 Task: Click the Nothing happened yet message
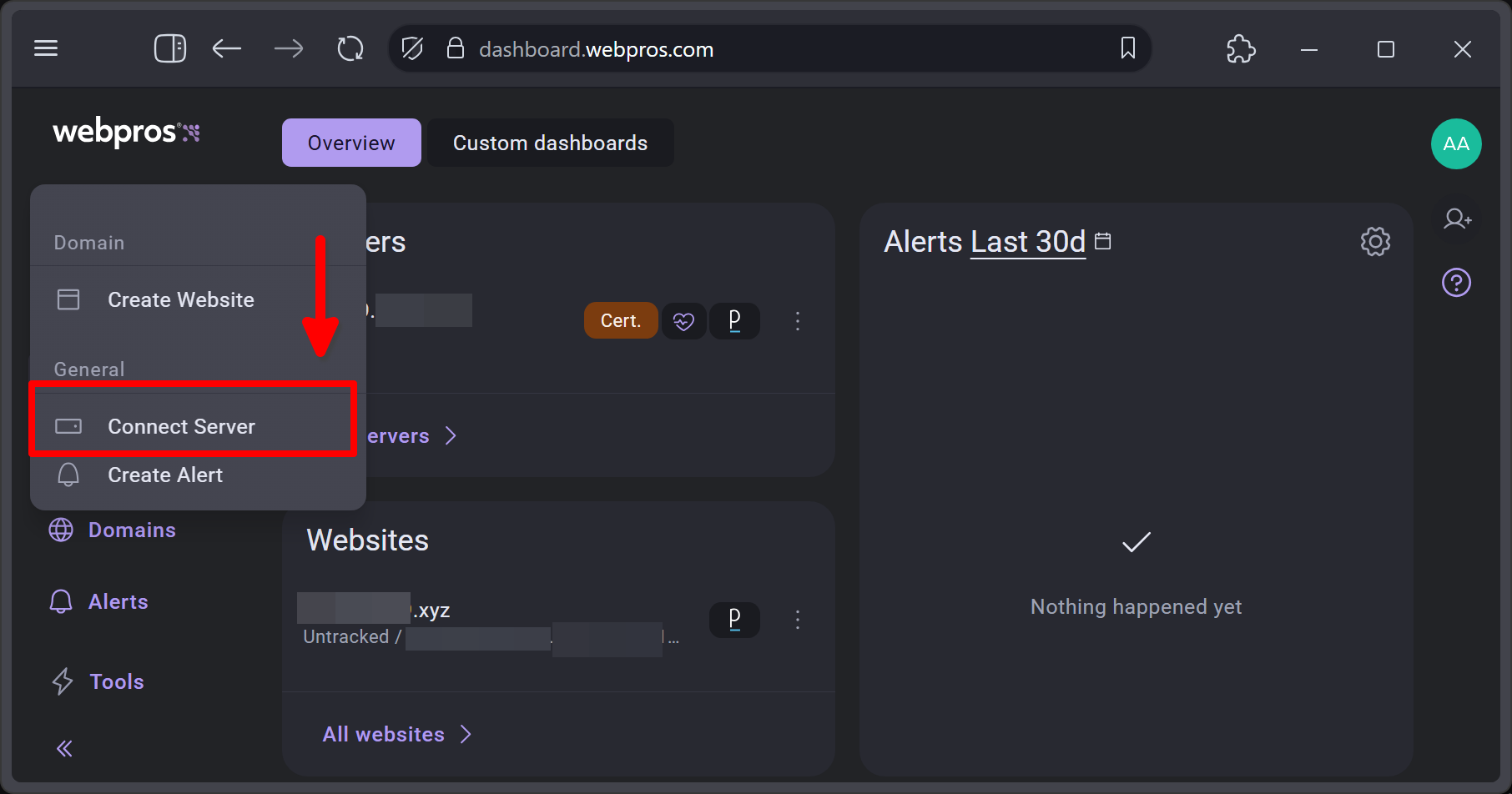1136,606
